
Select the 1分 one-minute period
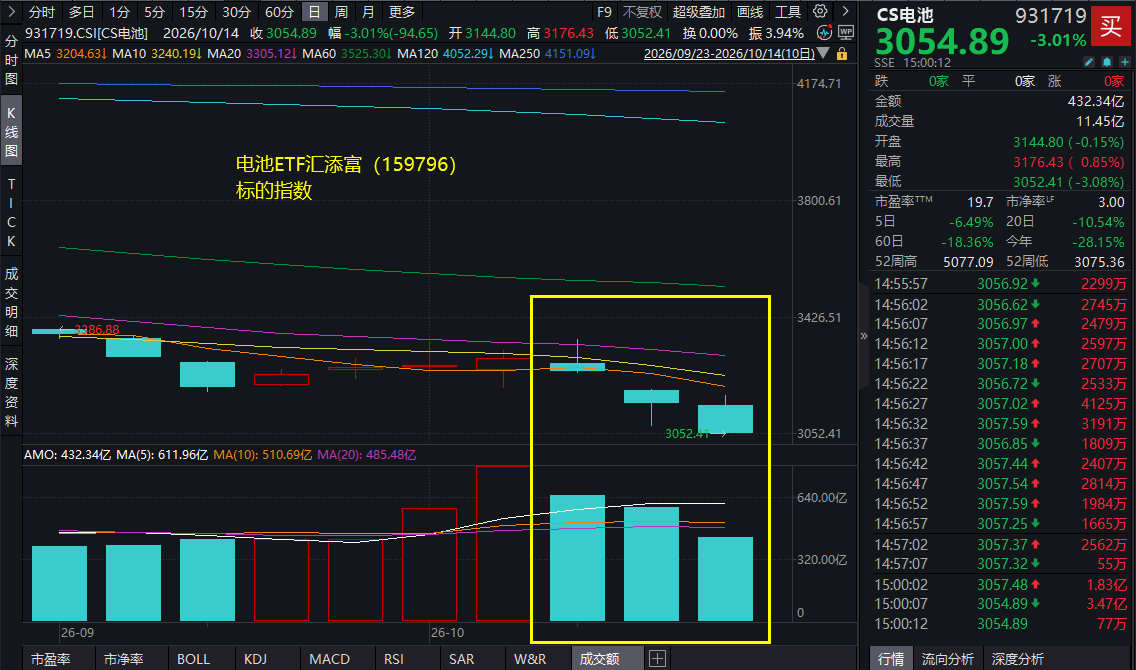[x=120, y=12]
